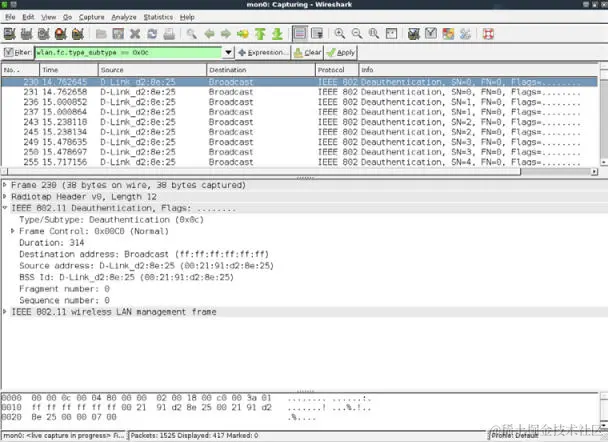This screenshot has width=608, height=442.
Task: Expand Radiotap Header v0 node
Action: (5, 197)
